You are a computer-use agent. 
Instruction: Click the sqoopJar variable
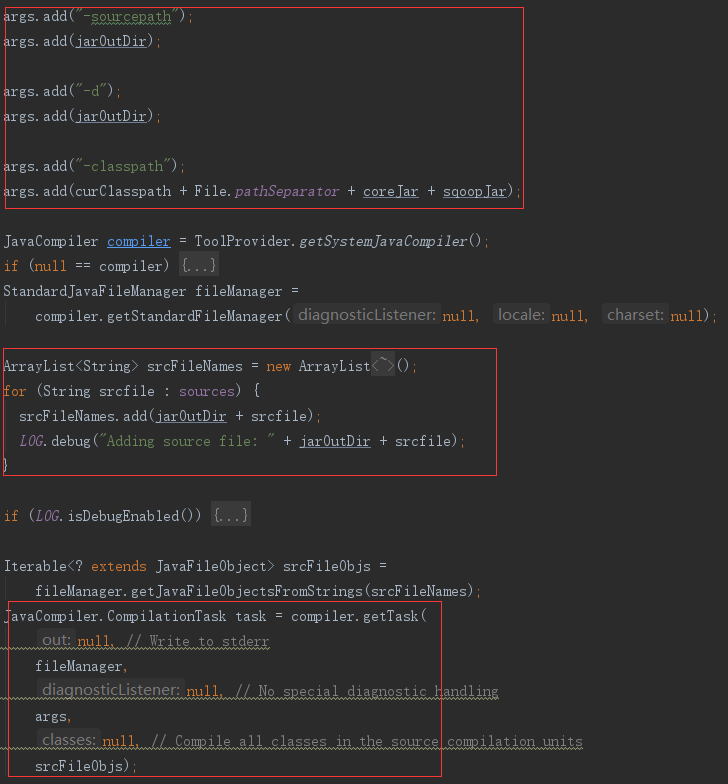pyautogui.click(x=474, y=191)
